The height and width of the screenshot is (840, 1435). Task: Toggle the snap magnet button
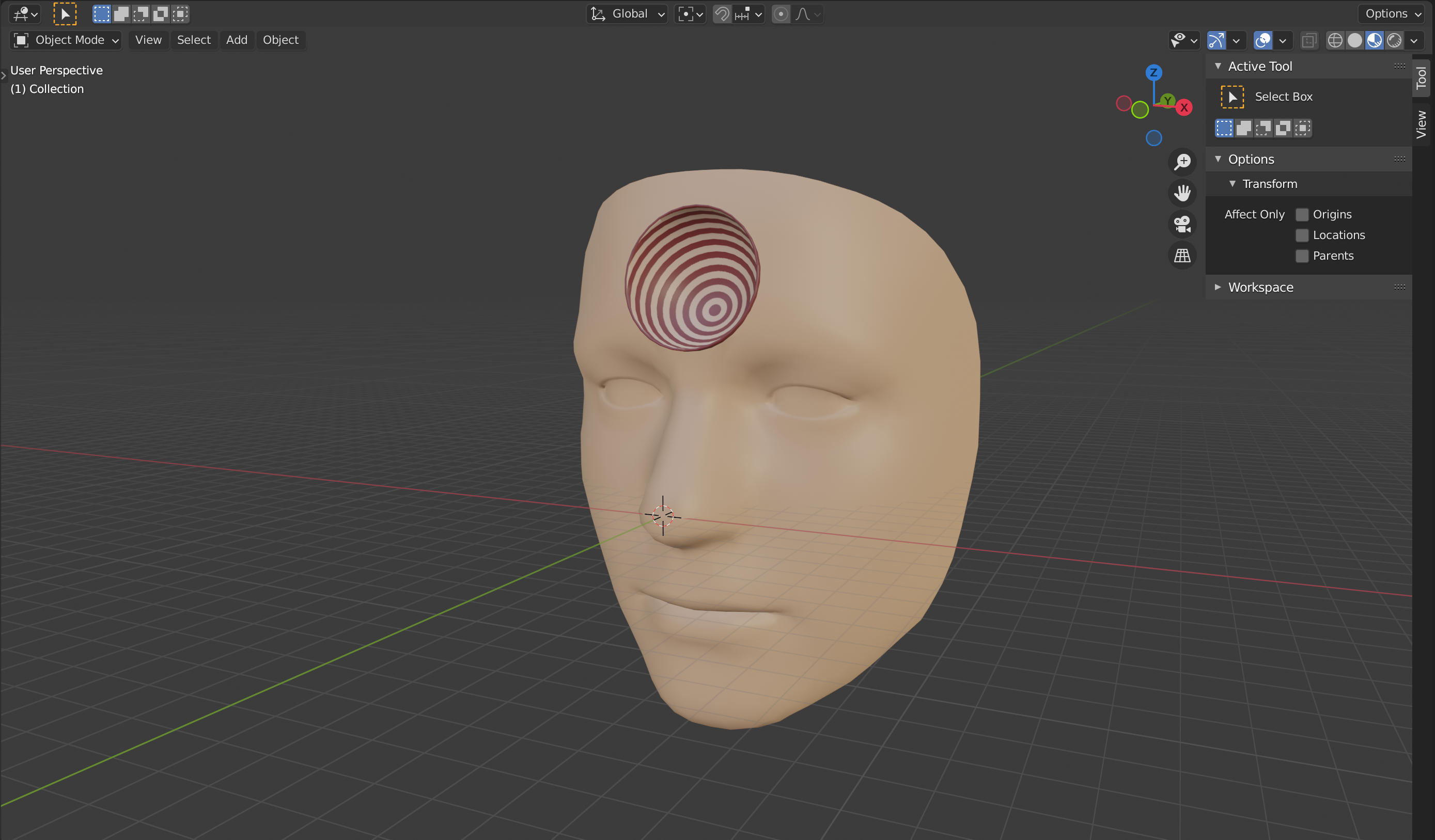[x=722, y=13]
